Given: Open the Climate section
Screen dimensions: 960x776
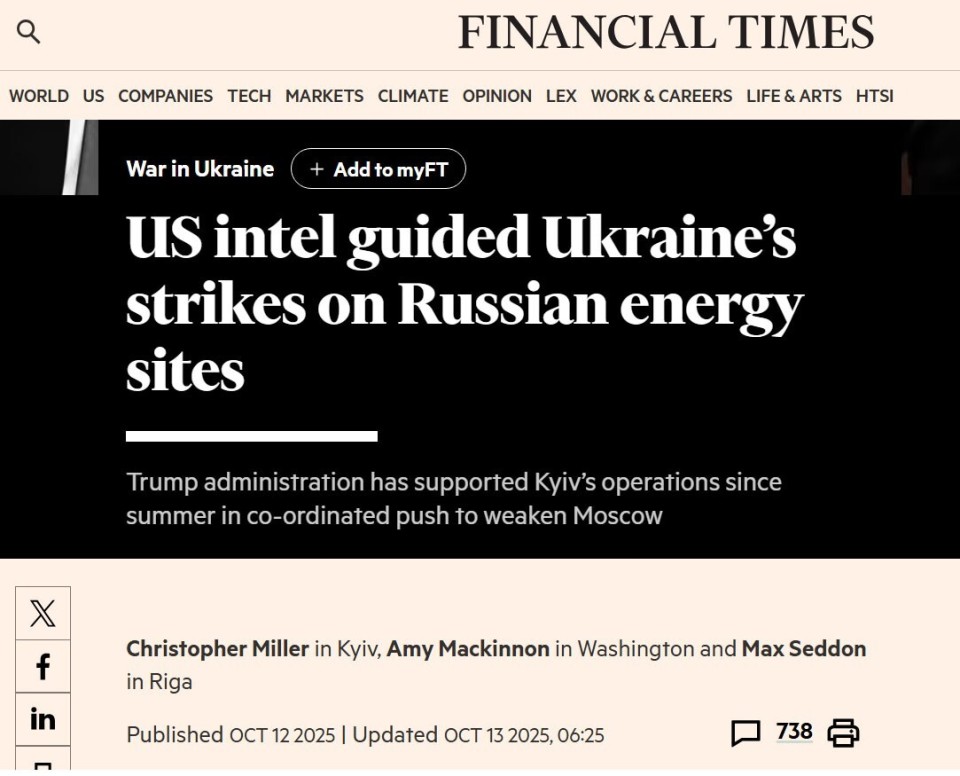Looking at the screenshot, I should coord(413,96).
